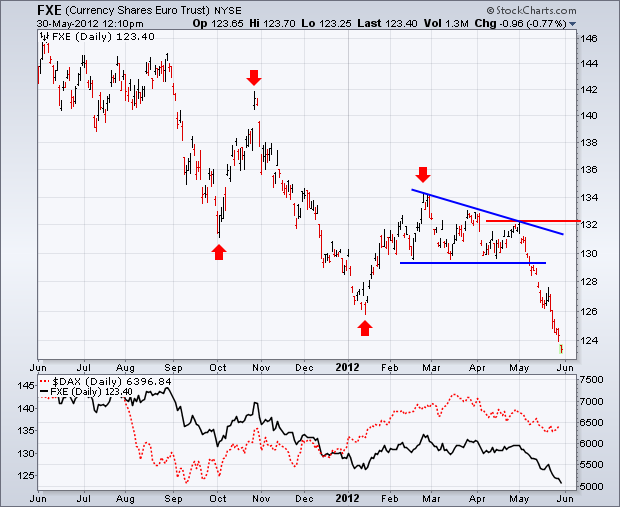Click the 7000 label on DAX axis
620x507 pixels.
point(592,401)
